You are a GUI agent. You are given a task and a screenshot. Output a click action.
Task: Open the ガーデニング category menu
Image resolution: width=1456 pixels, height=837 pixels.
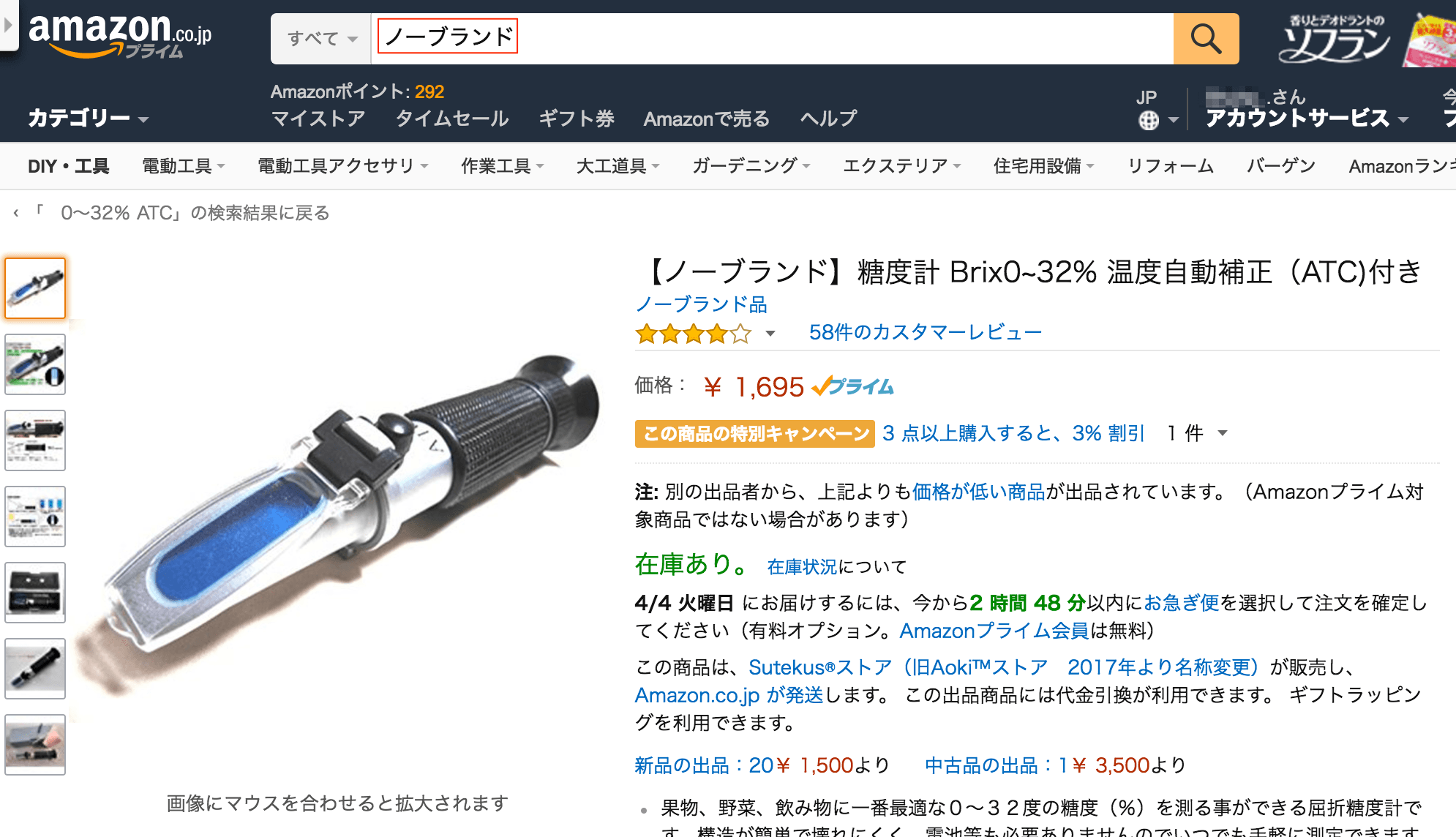(751, 166)
